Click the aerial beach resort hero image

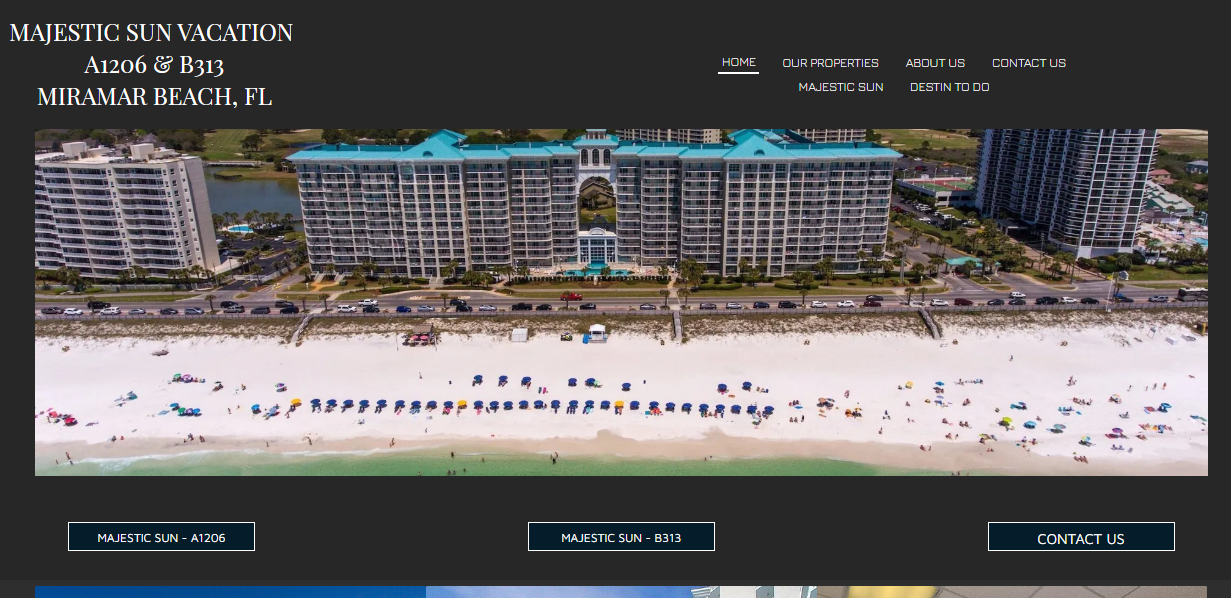point(621,302)
